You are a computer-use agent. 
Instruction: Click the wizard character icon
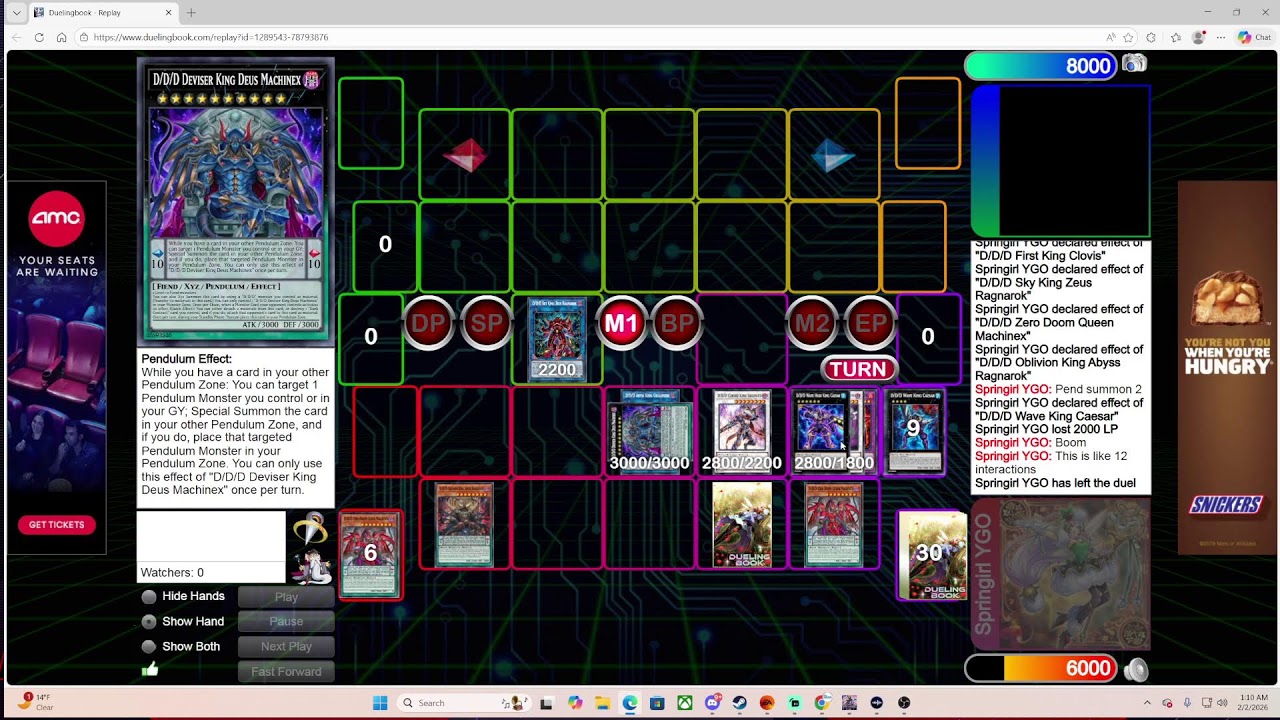coord(311,565)
